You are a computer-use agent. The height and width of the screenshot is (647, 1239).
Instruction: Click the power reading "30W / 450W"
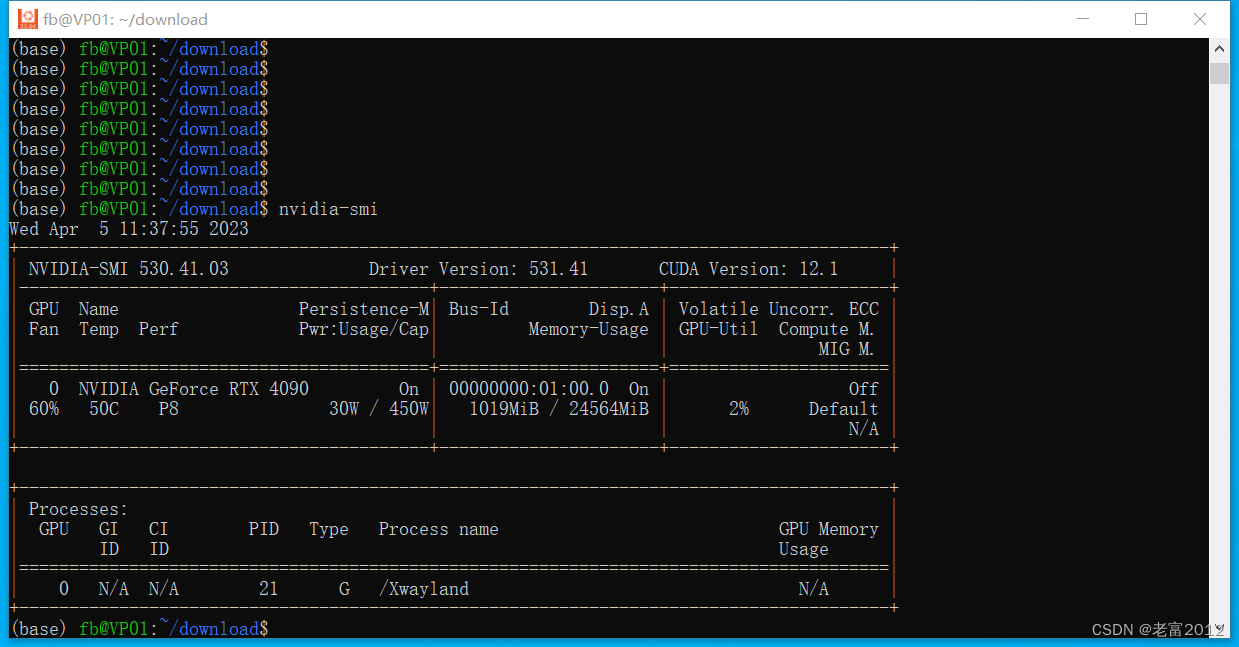(379, 409)
